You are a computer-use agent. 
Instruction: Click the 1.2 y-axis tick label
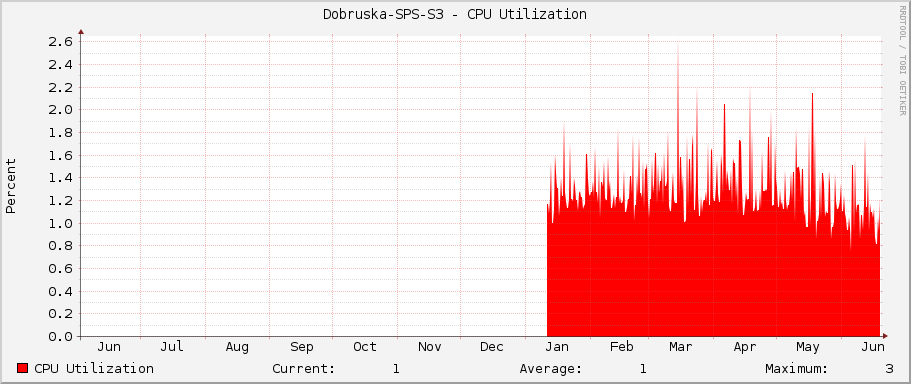pyautogui.click(x=60, y=200)
